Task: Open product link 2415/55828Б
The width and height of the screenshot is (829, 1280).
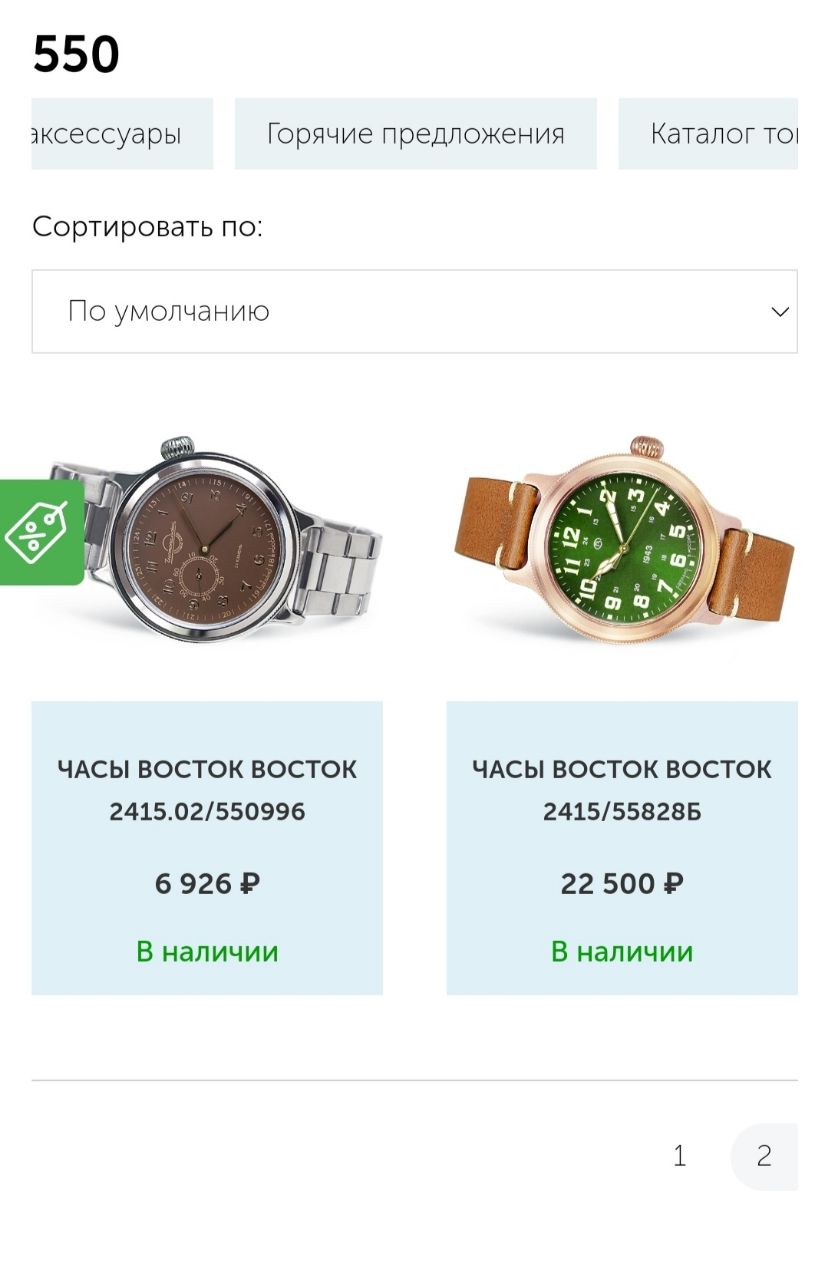Action: point(621,790)
